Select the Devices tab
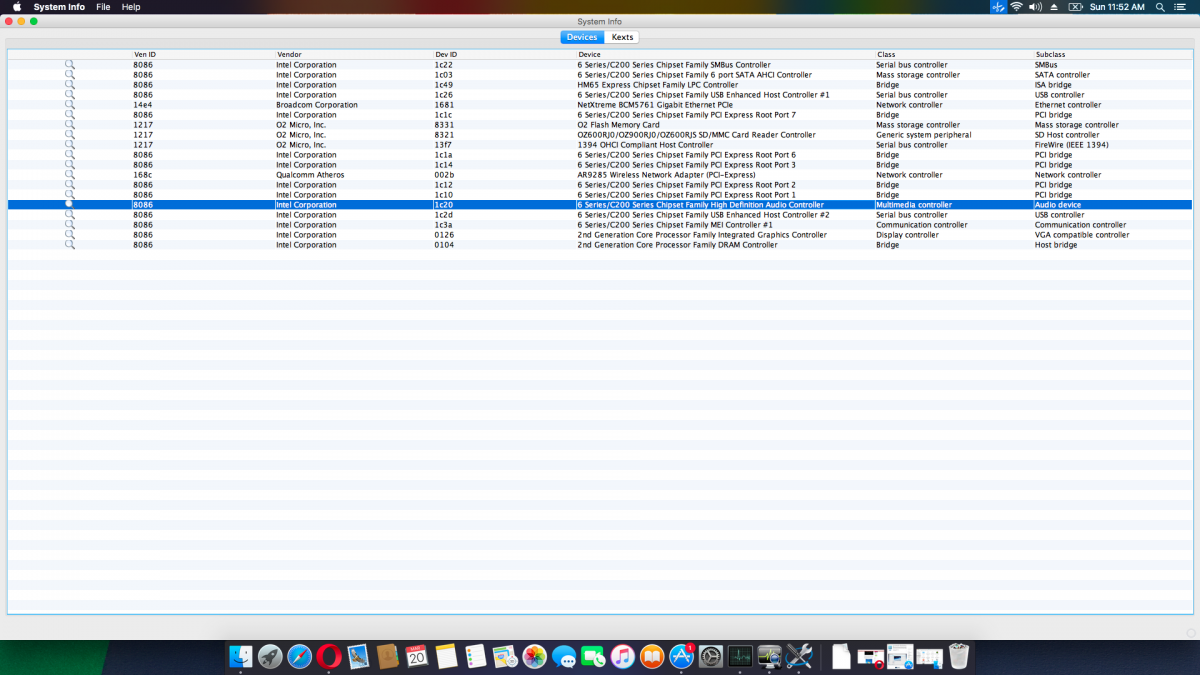The image size is (1200, 675). click(x=582, y=37)
